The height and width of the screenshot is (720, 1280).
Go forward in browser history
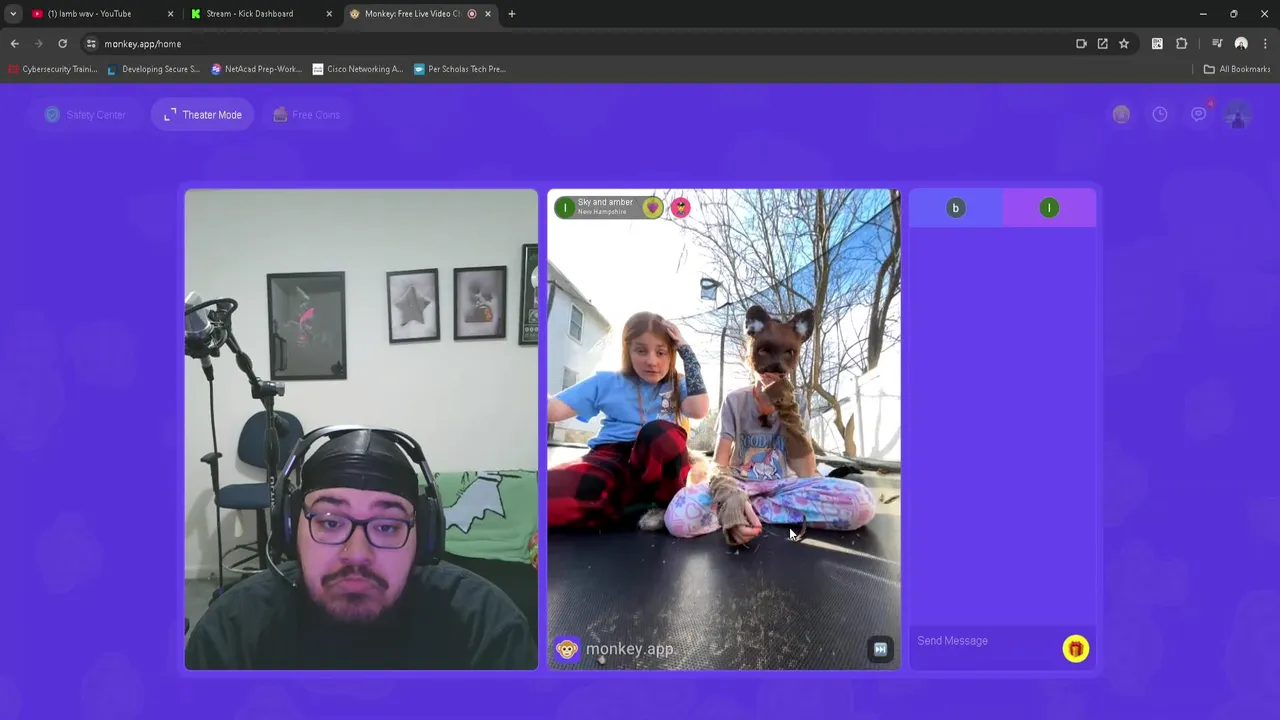coord(38,44)
